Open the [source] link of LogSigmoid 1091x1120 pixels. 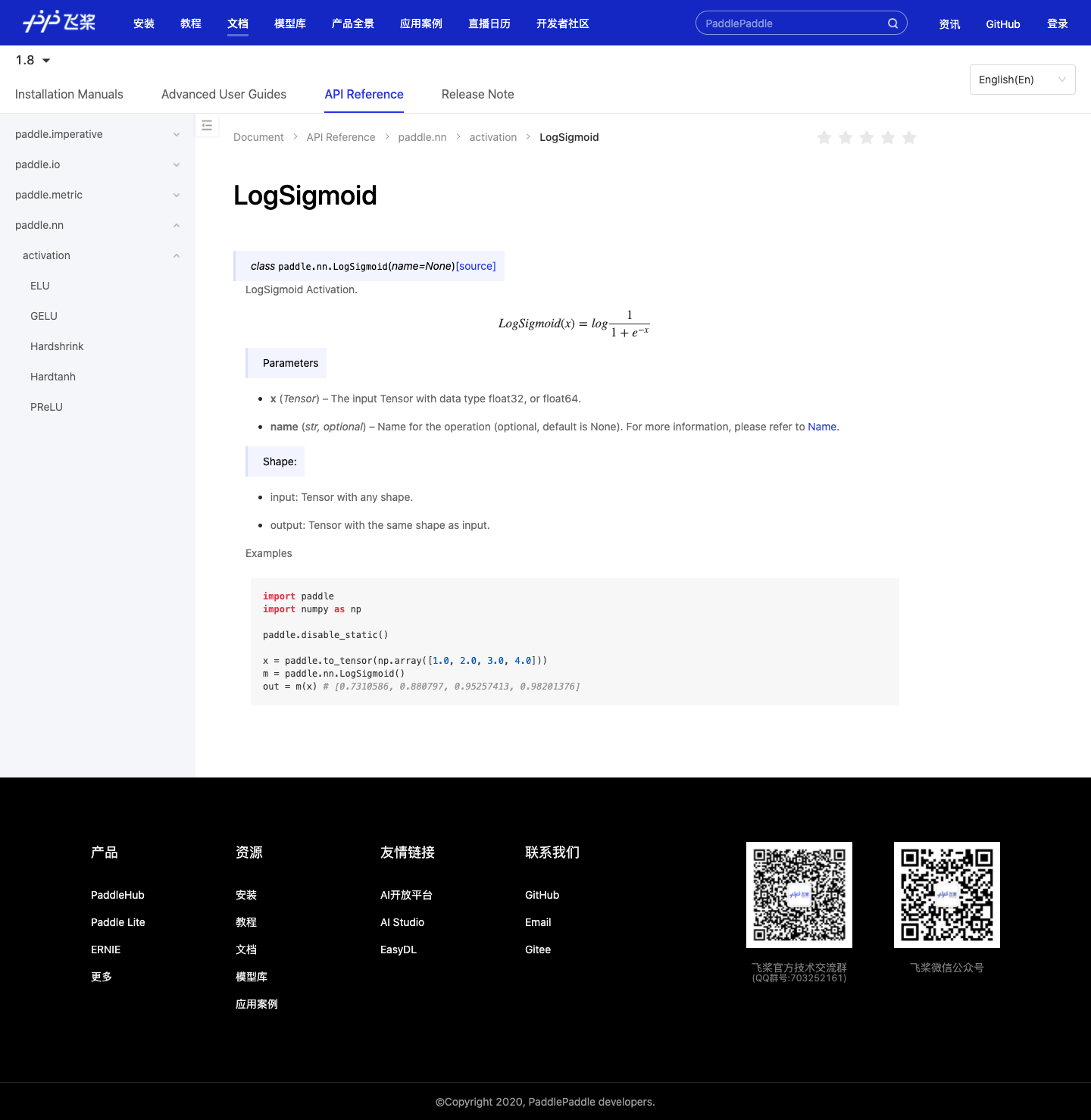tap(476, 266)
